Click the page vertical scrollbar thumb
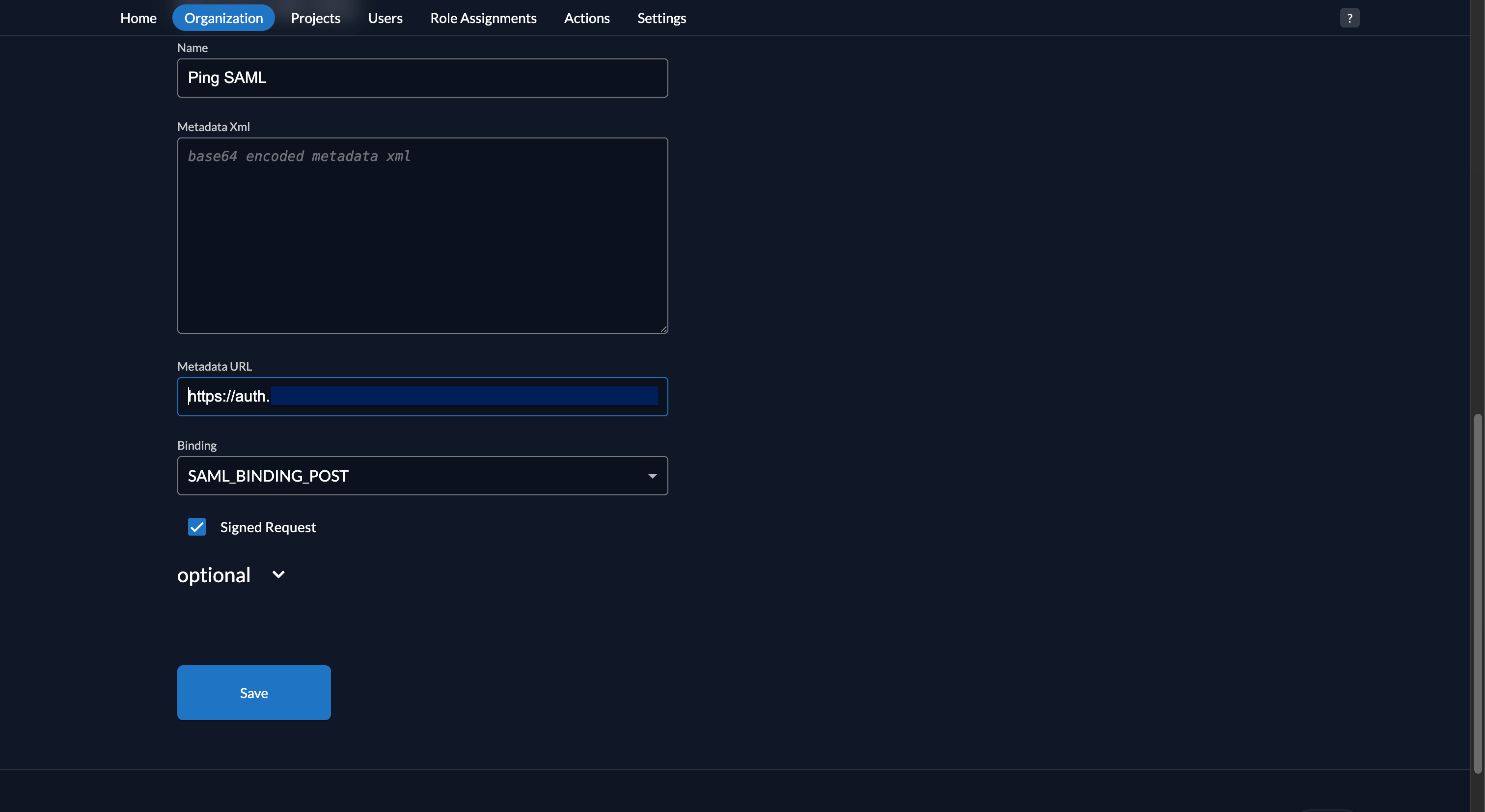 [1477, 594]
